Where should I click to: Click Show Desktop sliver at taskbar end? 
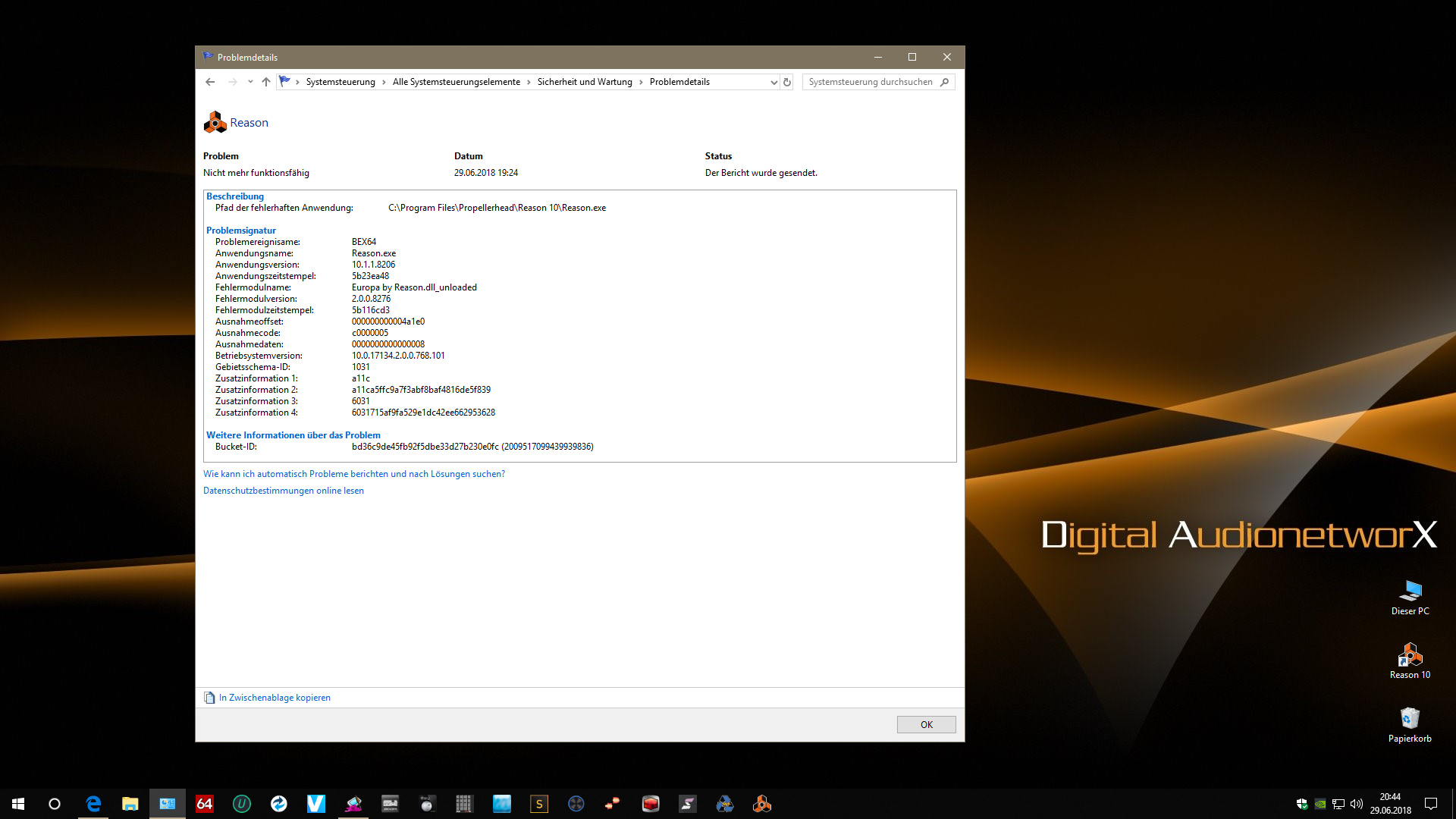tap(1453, 804)
